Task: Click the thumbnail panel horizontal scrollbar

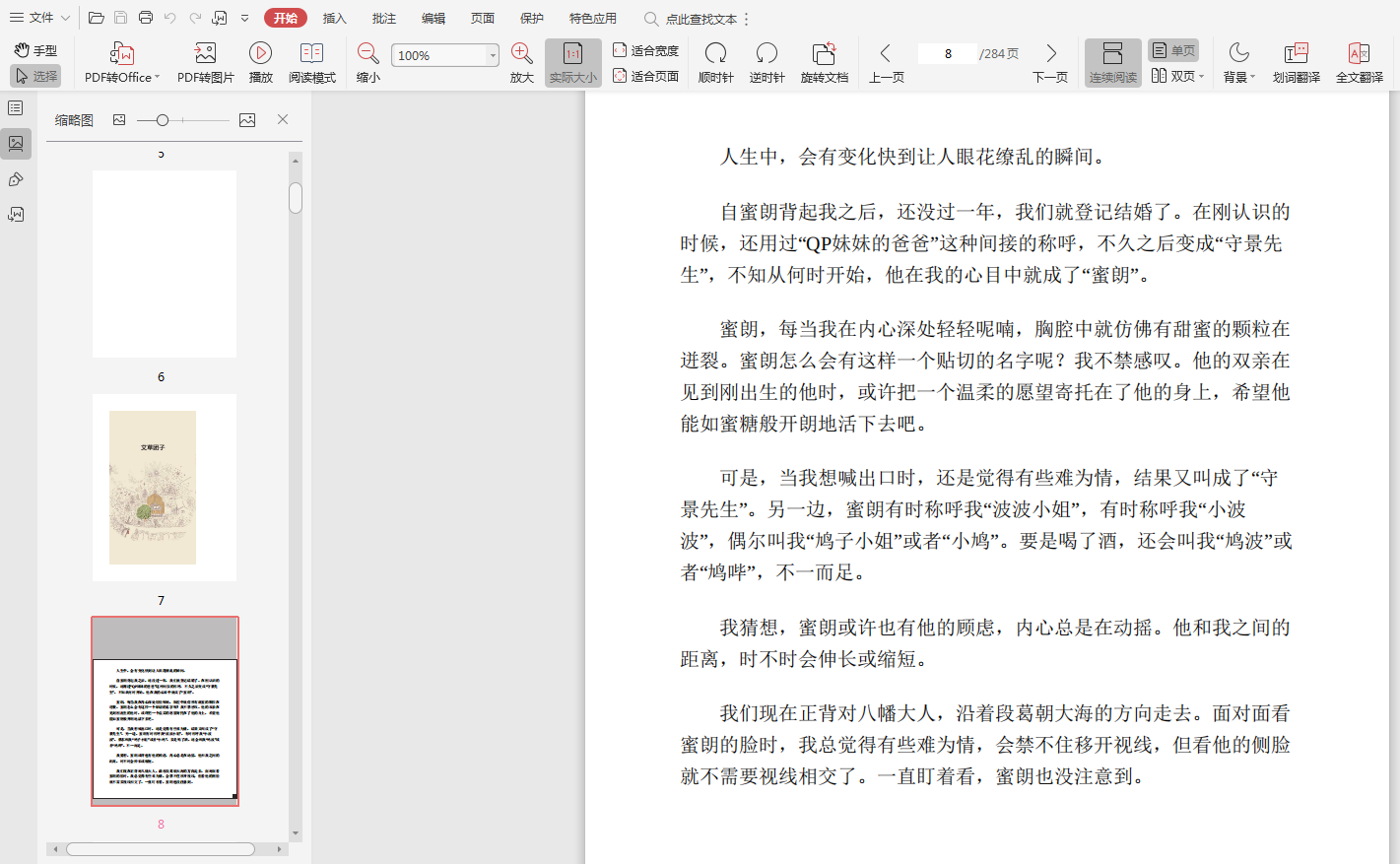Action: [161, 849]
